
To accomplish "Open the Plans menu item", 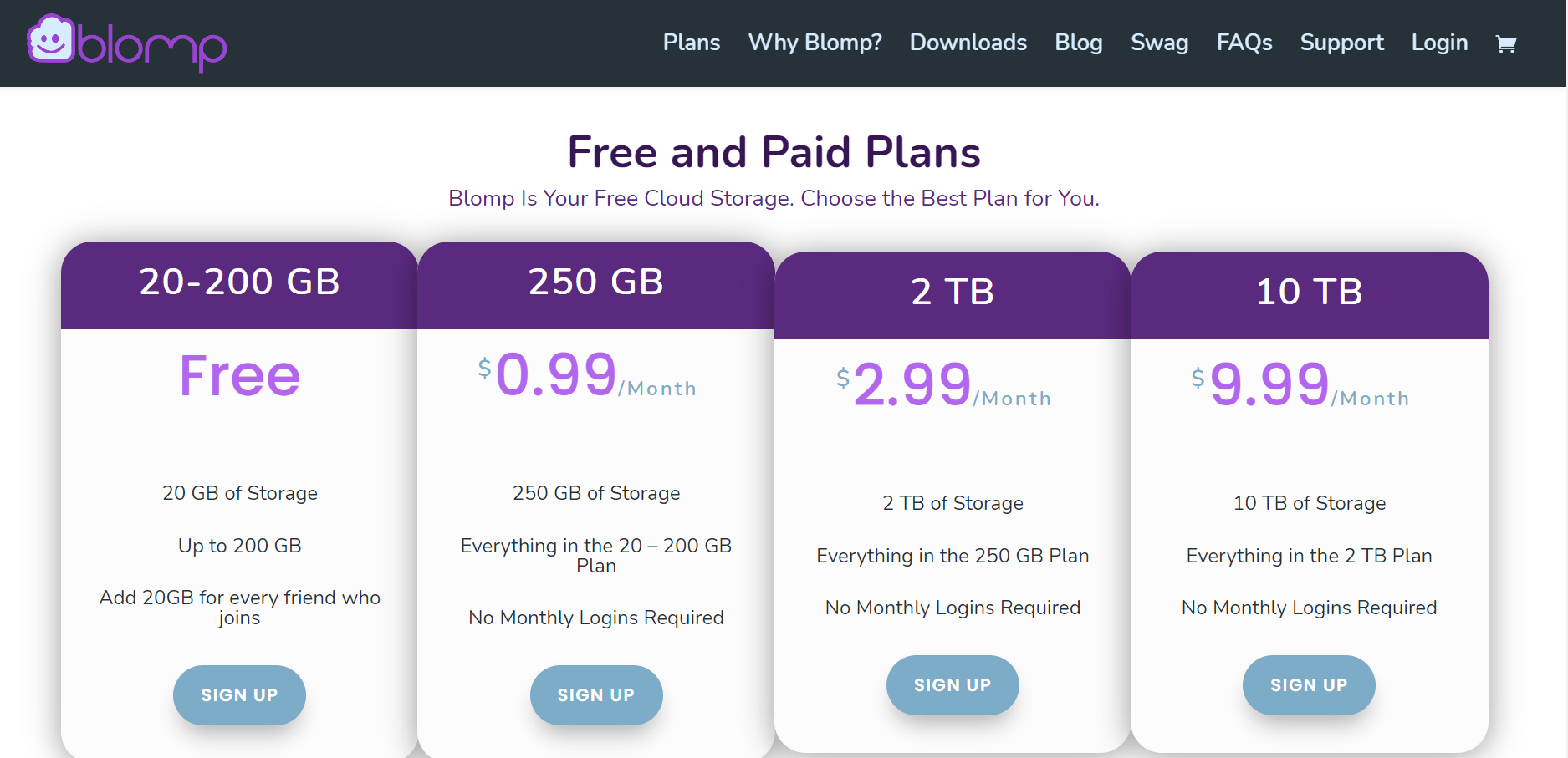I will [x=691, y=43].
